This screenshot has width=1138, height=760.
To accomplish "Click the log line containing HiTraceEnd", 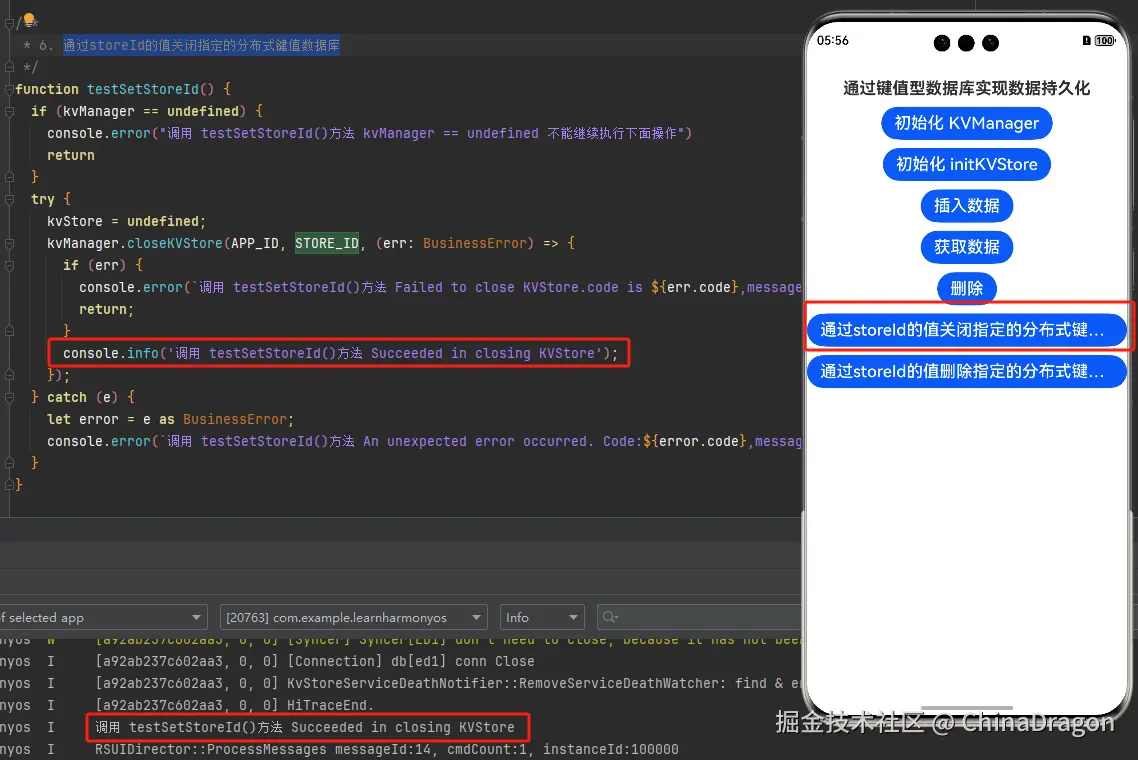I will (x=234, y=706).
